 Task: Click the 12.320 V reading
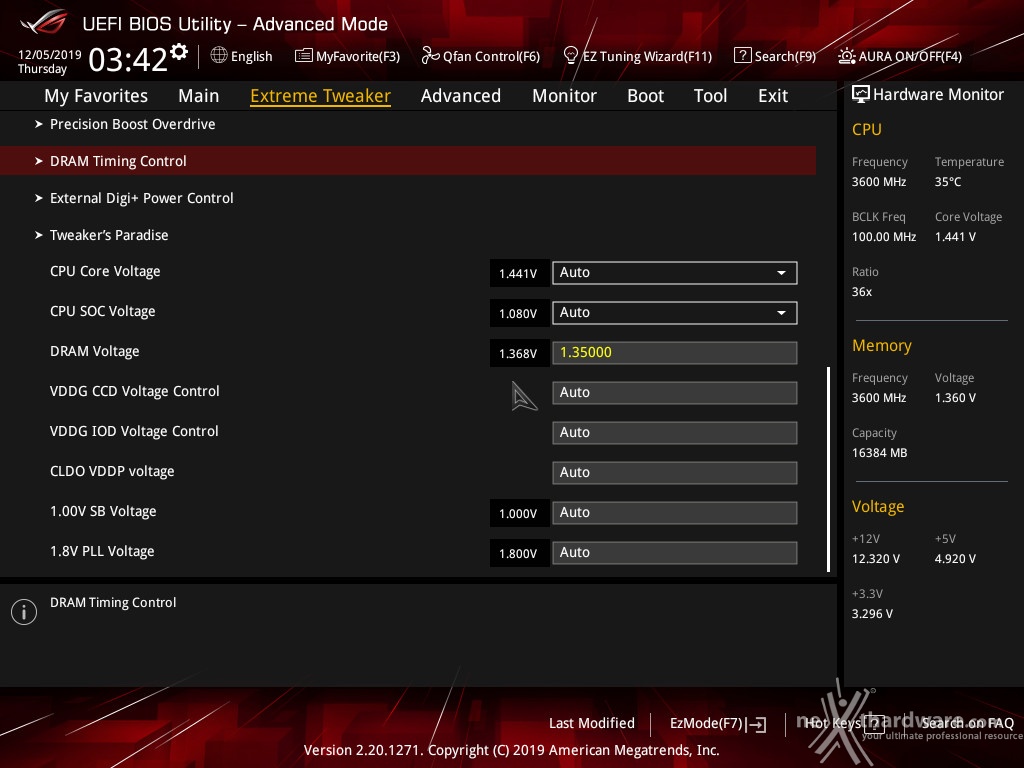[876, 558]
